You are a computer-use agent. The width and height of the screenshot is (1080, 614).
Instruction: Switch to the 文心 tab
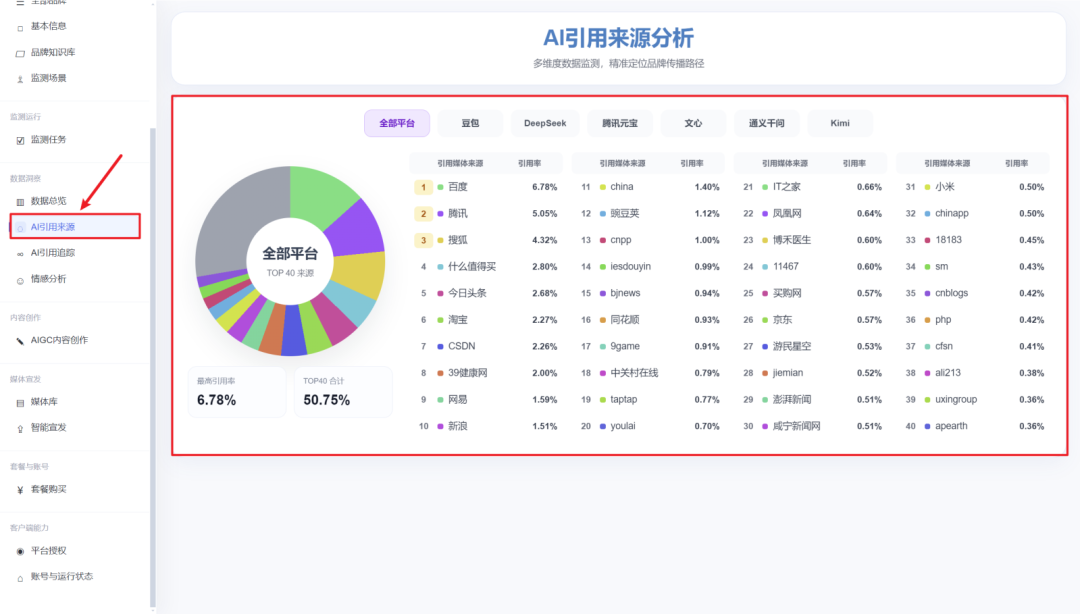click(693, 123)
